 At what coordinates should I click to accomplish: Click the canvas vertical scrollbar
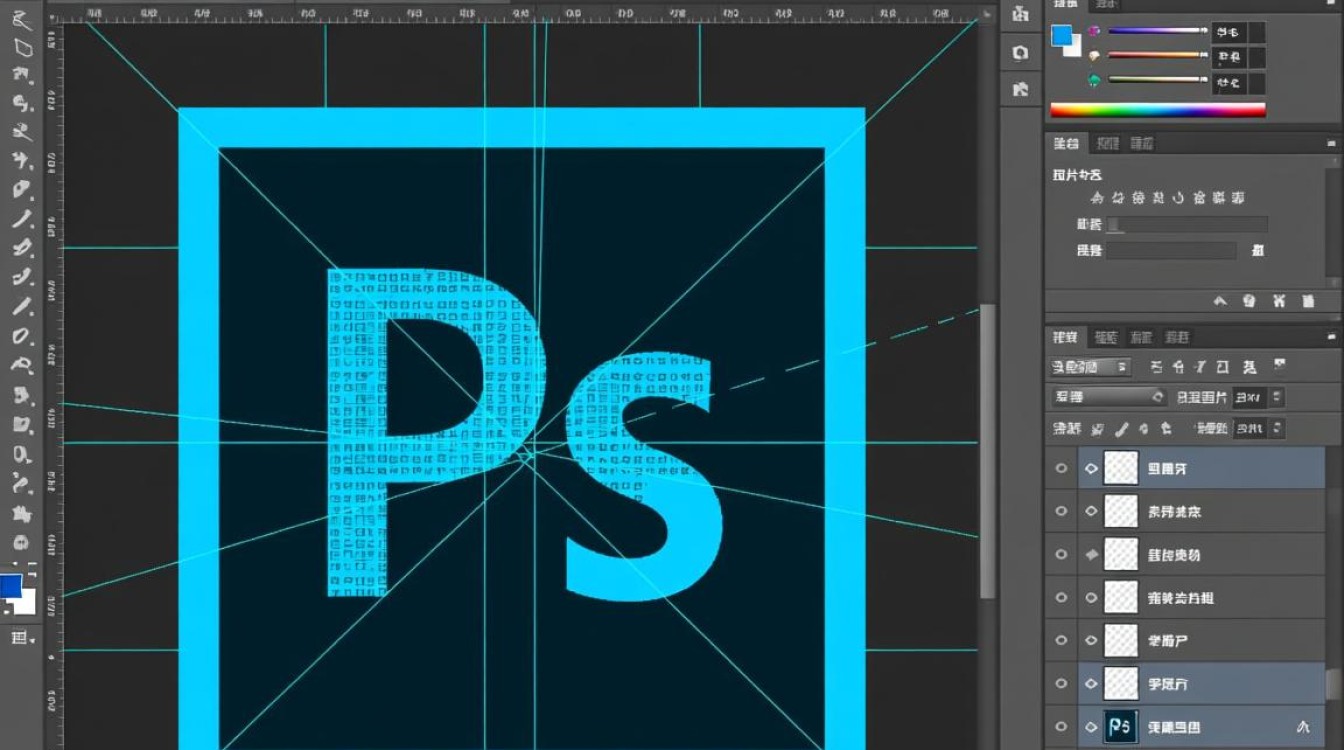click(x=988, y=450)
